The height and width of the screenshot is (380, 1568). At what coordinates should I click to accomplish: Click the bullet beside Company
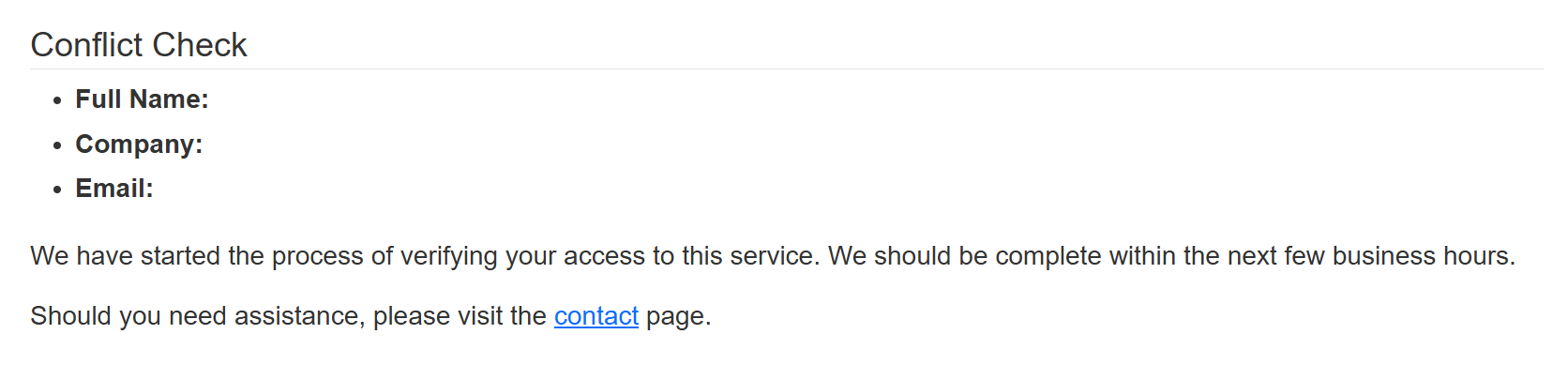pos(58,145)
